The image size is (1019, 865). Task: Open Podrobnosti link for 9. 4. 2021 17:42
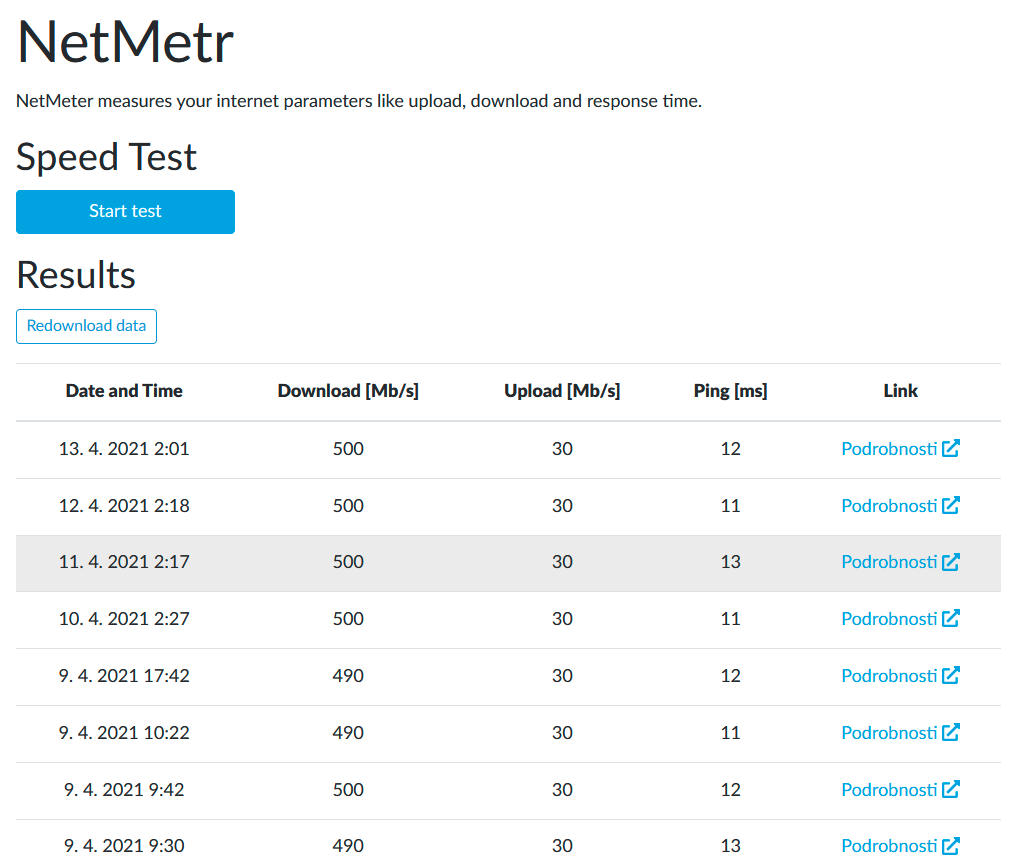tap(889, 676)
